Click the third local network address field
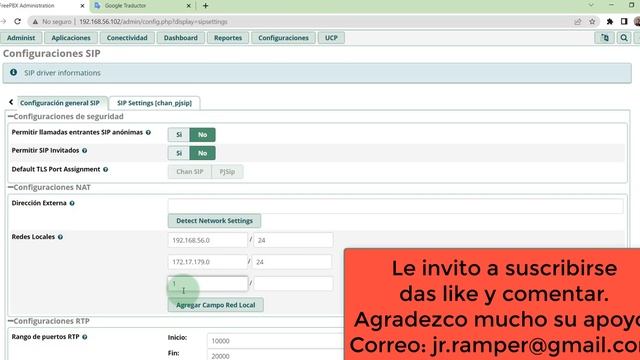The image size is (640, 360). click(207, 284)
